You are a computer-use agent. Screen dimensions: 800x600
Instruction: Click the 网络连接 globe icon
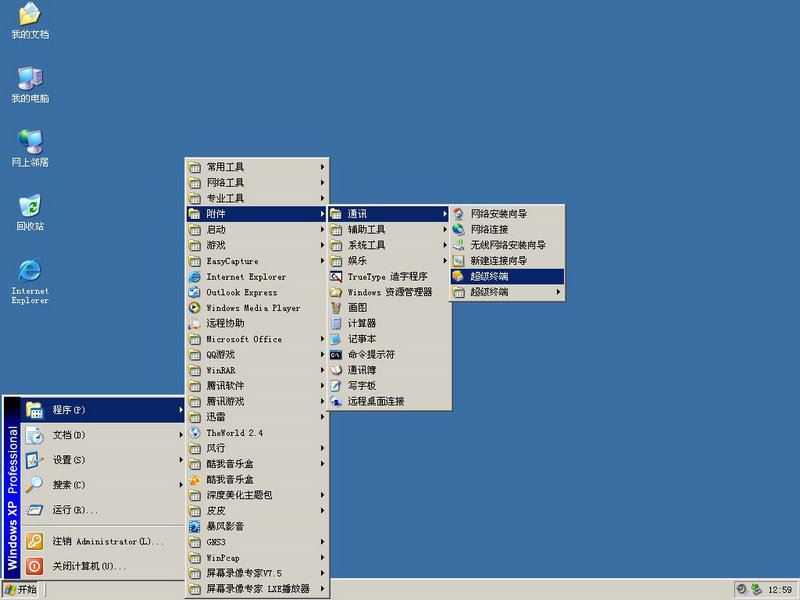coord(459,230)
